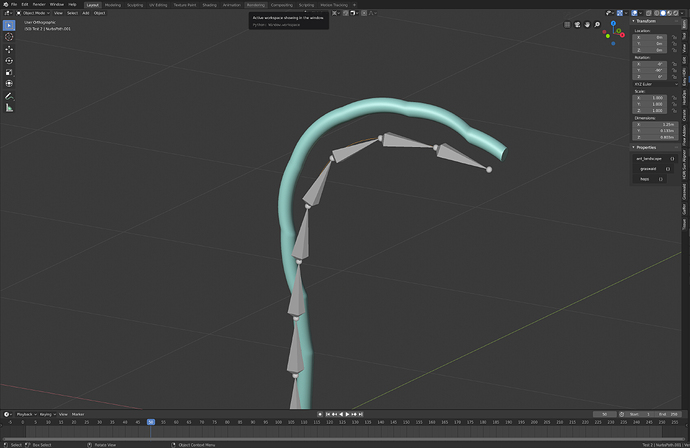Switch to the Animation workspace tab
The width and height of the screenshot is (690, 448).
231,5
